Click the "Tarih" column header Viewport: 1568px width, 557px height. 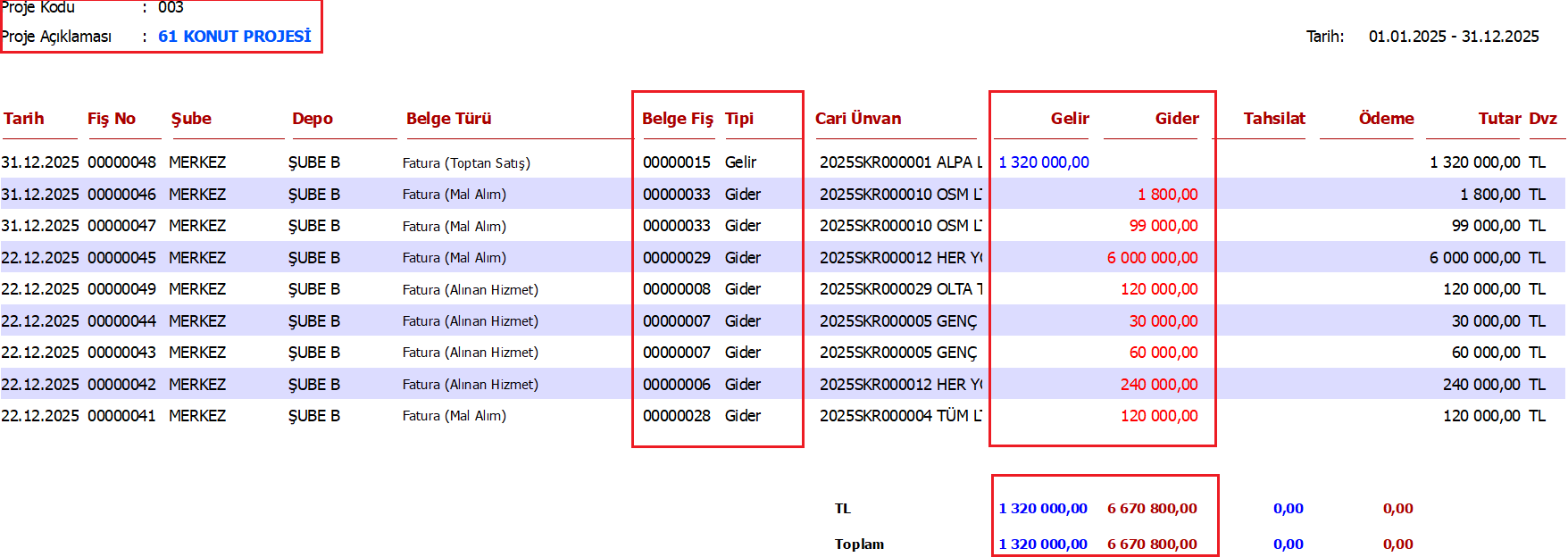coord(24,119)
